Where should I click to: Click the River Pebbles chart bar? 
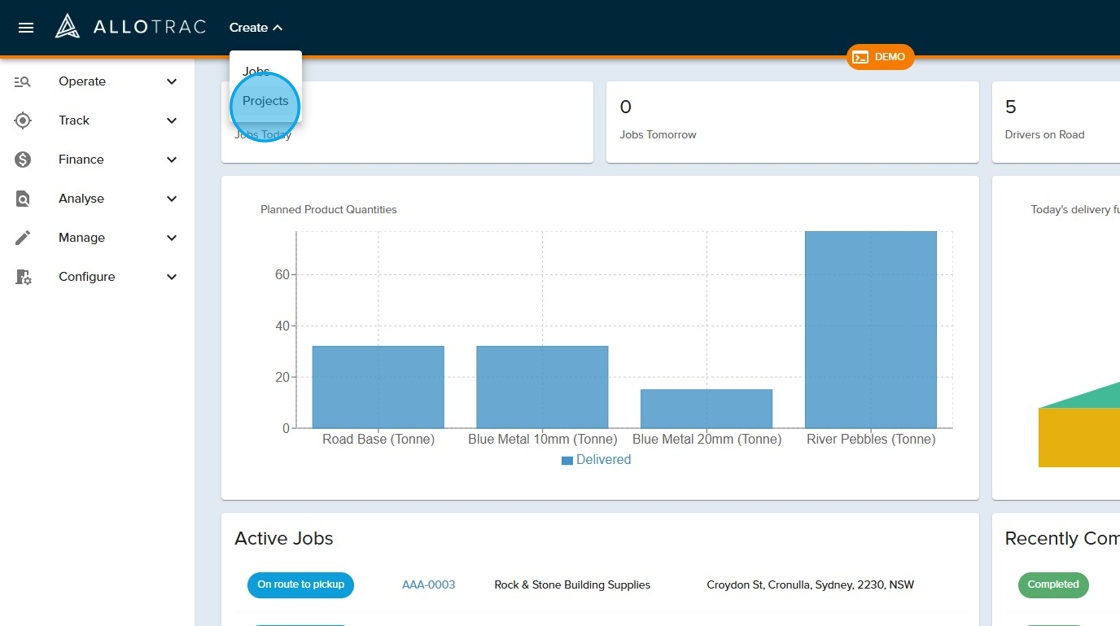pyautogui.click(x=870, y=330)
